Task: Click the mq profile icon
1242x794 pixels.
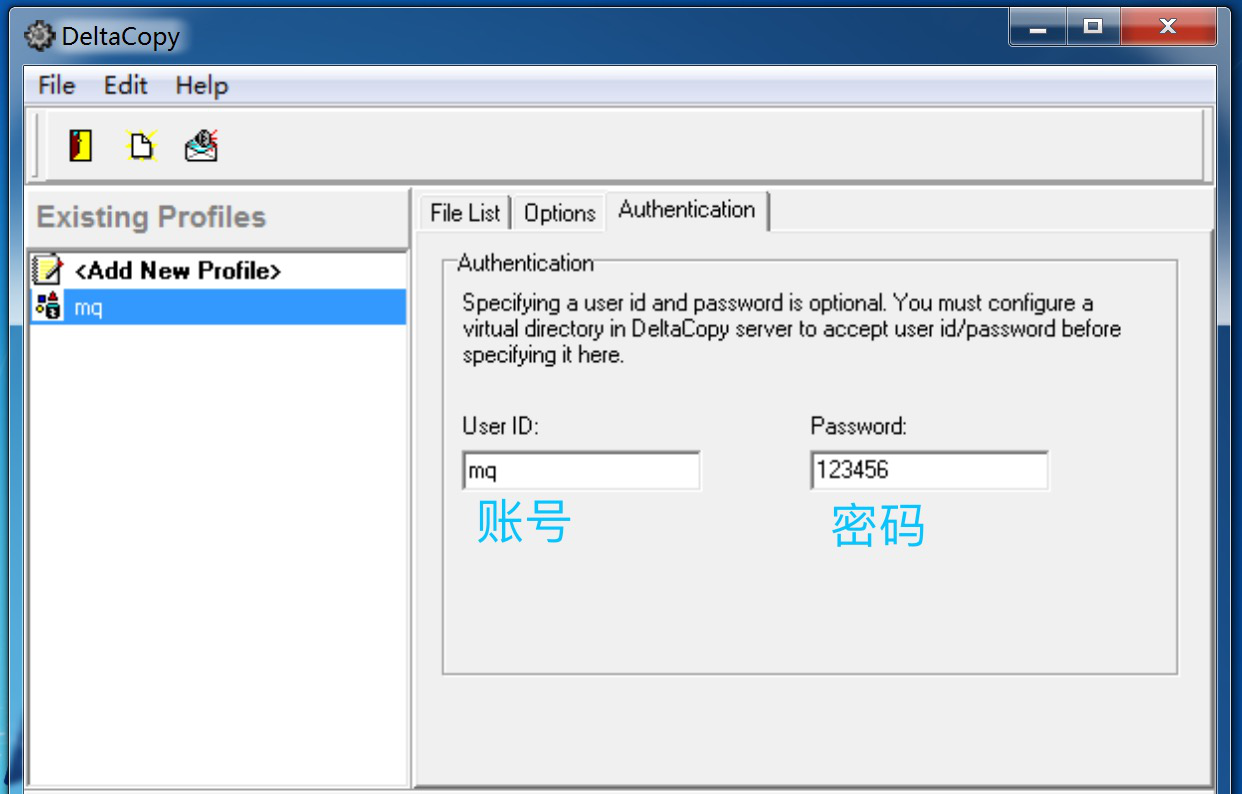Action: point(47,307)
